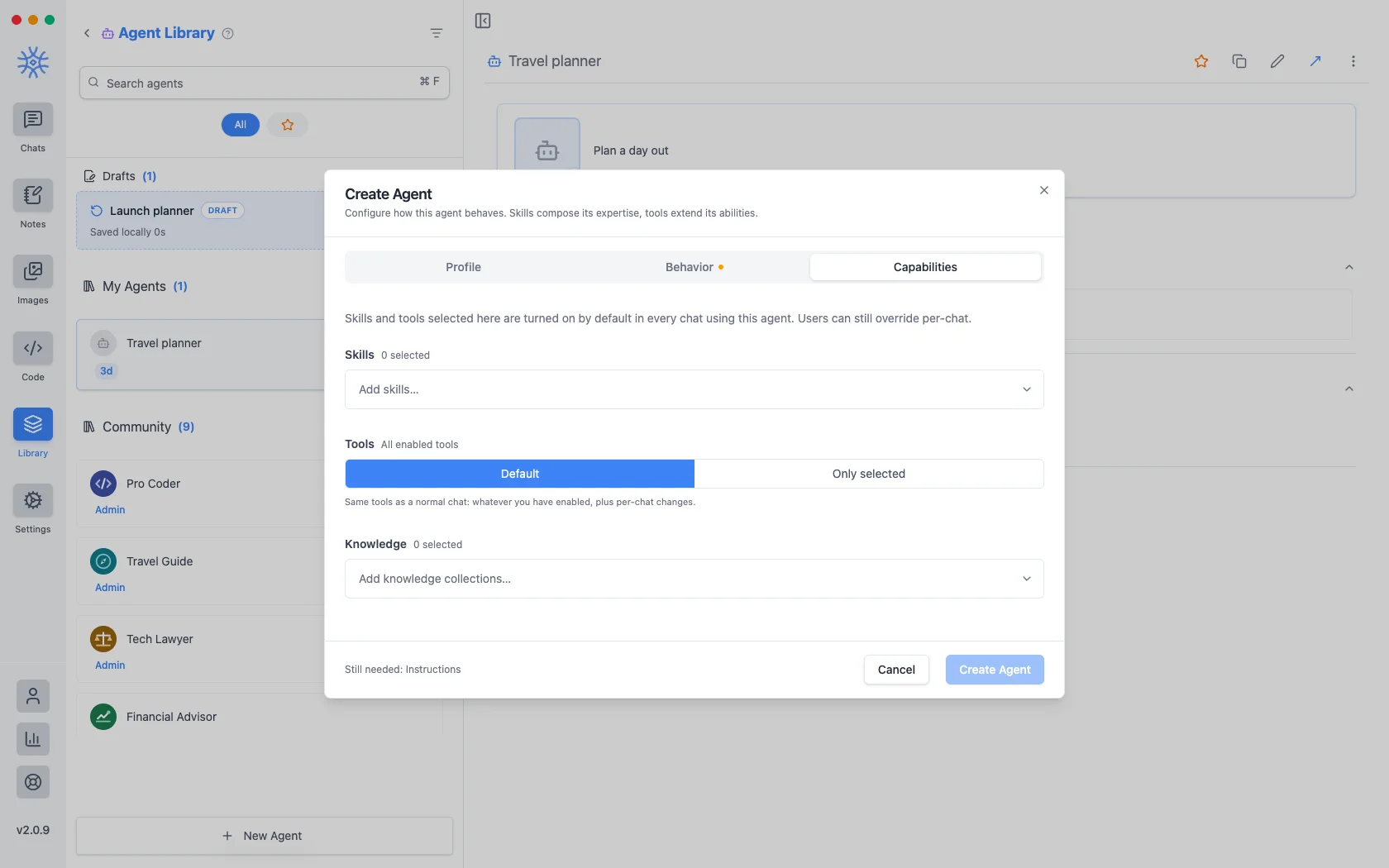The image size is (1389, 868).
Task: Close the Create Agent dialog
Action: pyautogui.click(x=1044, y=190)
